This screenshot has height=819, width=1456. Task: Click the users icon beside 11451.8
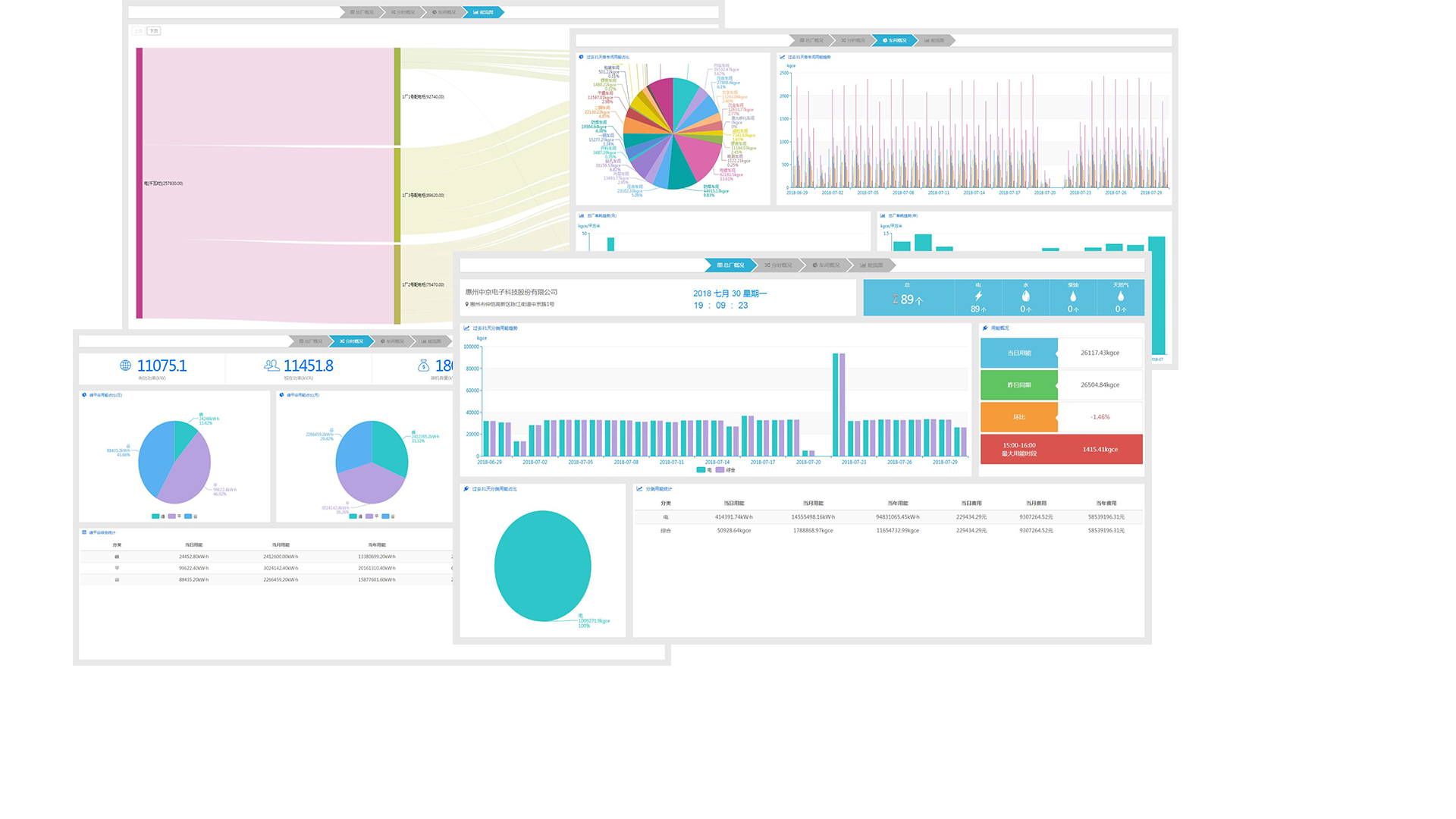point(271,366)
